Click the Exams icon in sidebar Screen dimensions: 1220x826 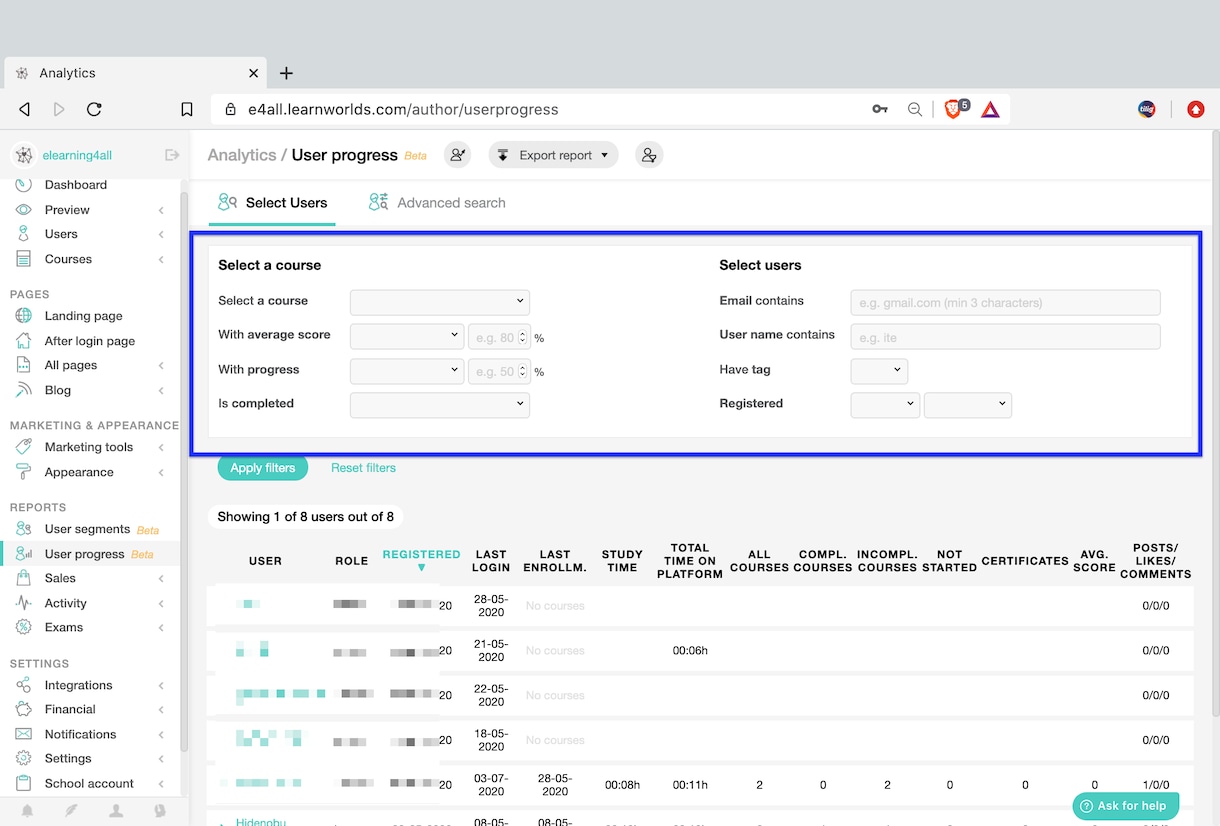click(x=23, y=627)
